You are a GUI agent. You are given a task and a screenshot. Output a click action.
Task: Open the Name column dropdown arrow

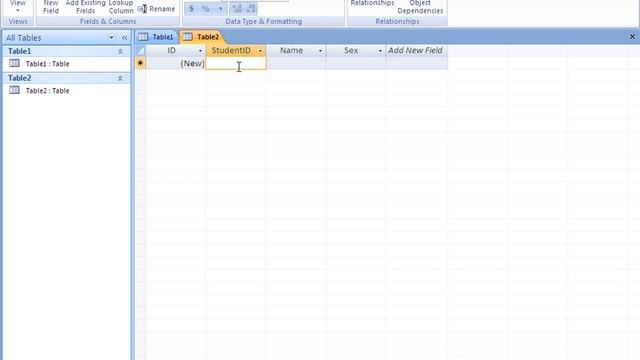click(320, 51)
